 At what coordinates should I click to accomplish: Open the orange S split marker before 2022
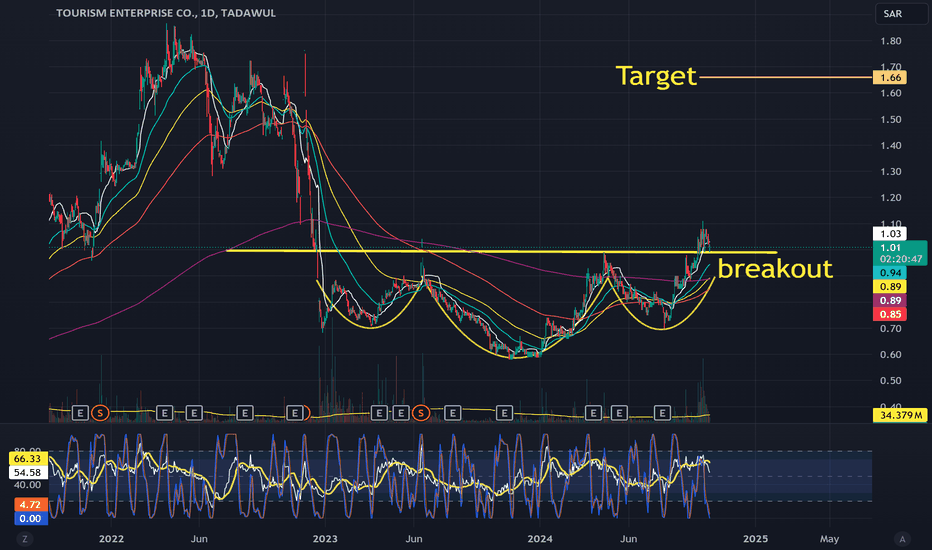pos(100,413)
